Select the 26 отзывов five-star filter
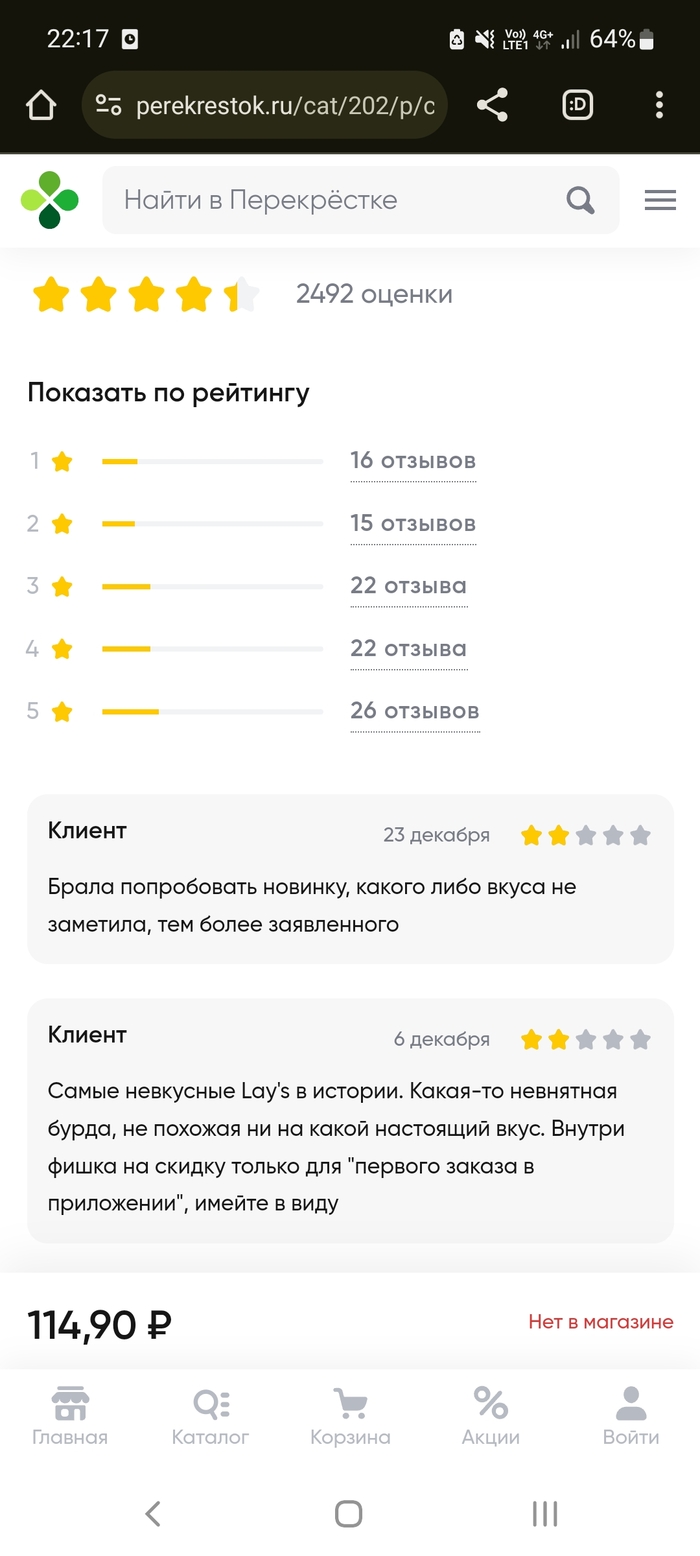 click(414, 711)
